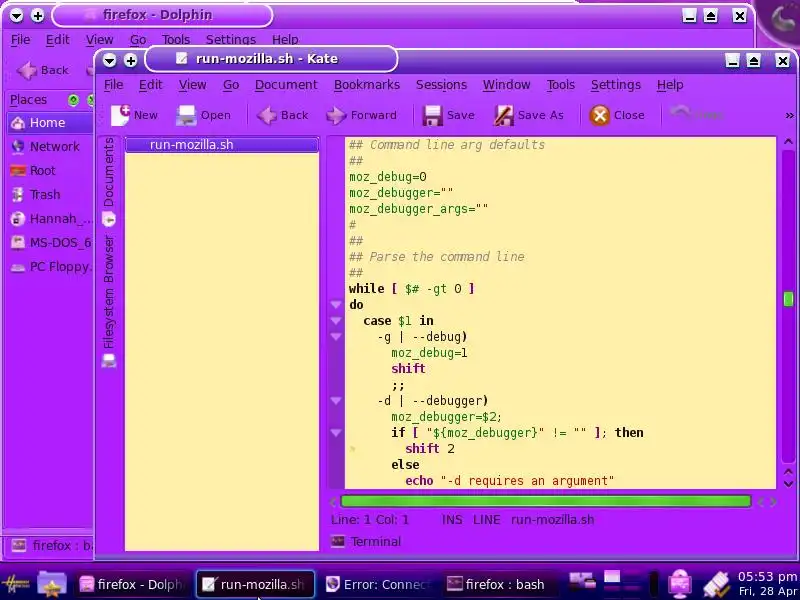Collapse the fold marker beside 'case $1 in'
This screenshot has height=600, width=800.
336,321
